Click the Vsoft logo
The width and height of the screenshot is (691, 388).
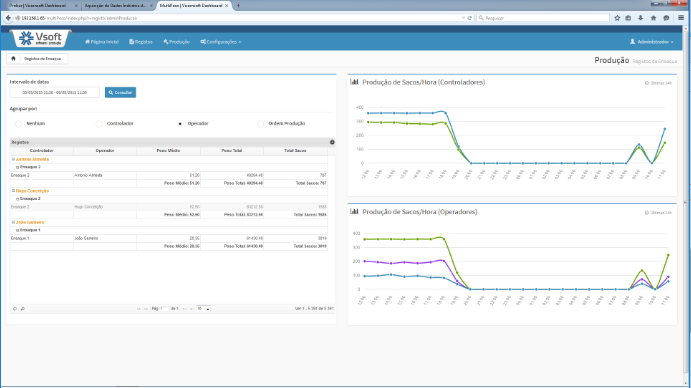41,39
